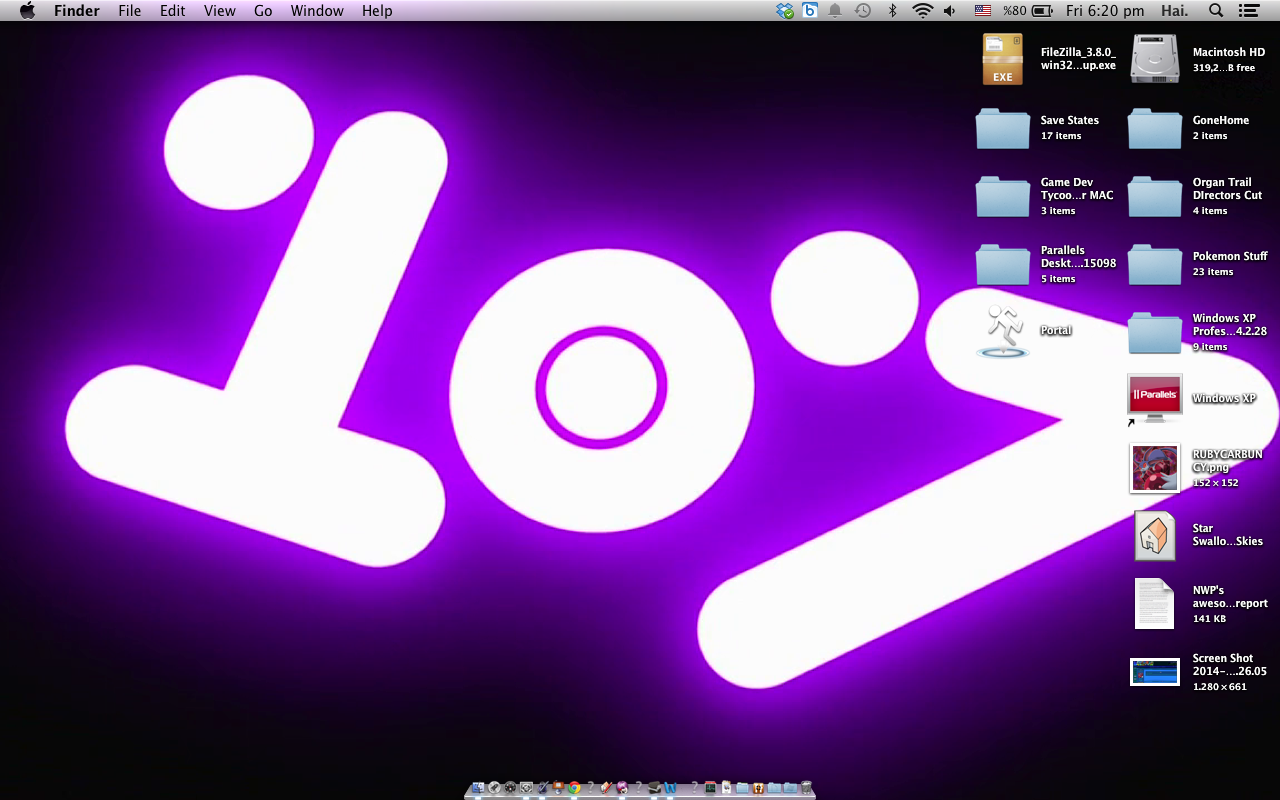Open the US flag input source menu
Viewport: 1280px width, 800px height.
click(983, 11)
